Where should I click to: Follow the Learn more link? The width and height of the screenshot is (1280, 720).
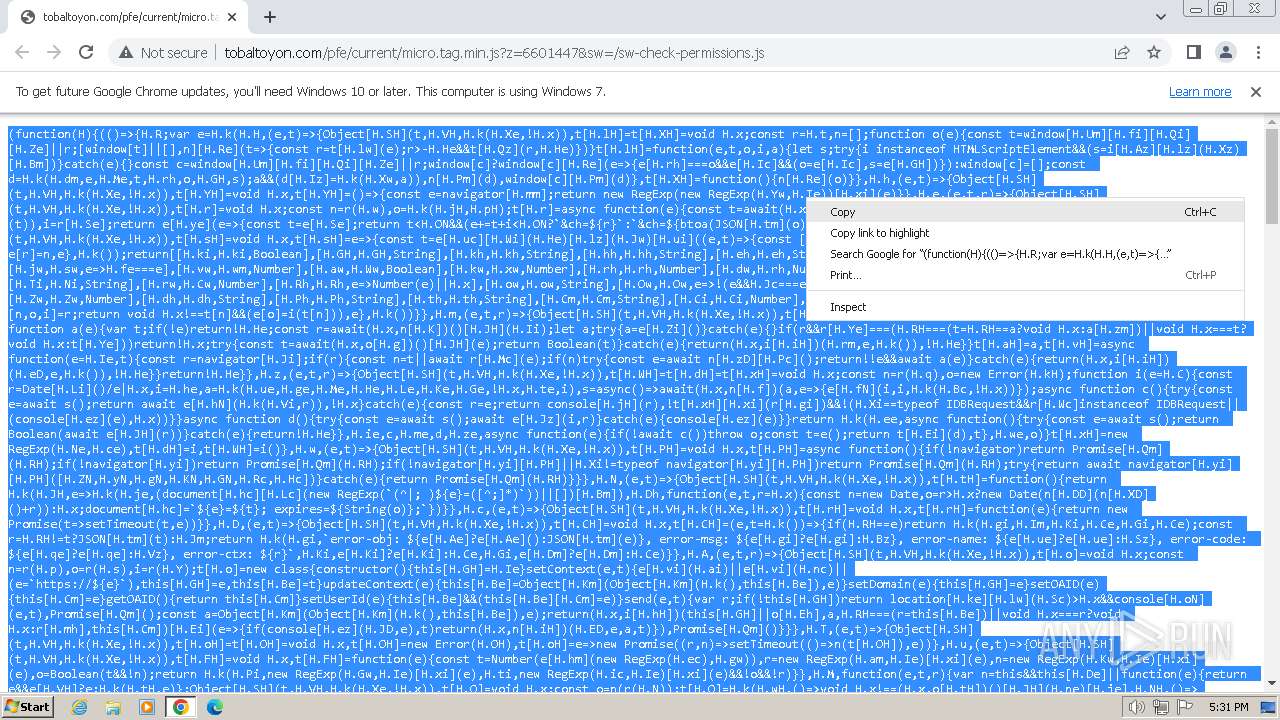(x=1200, y=91)
